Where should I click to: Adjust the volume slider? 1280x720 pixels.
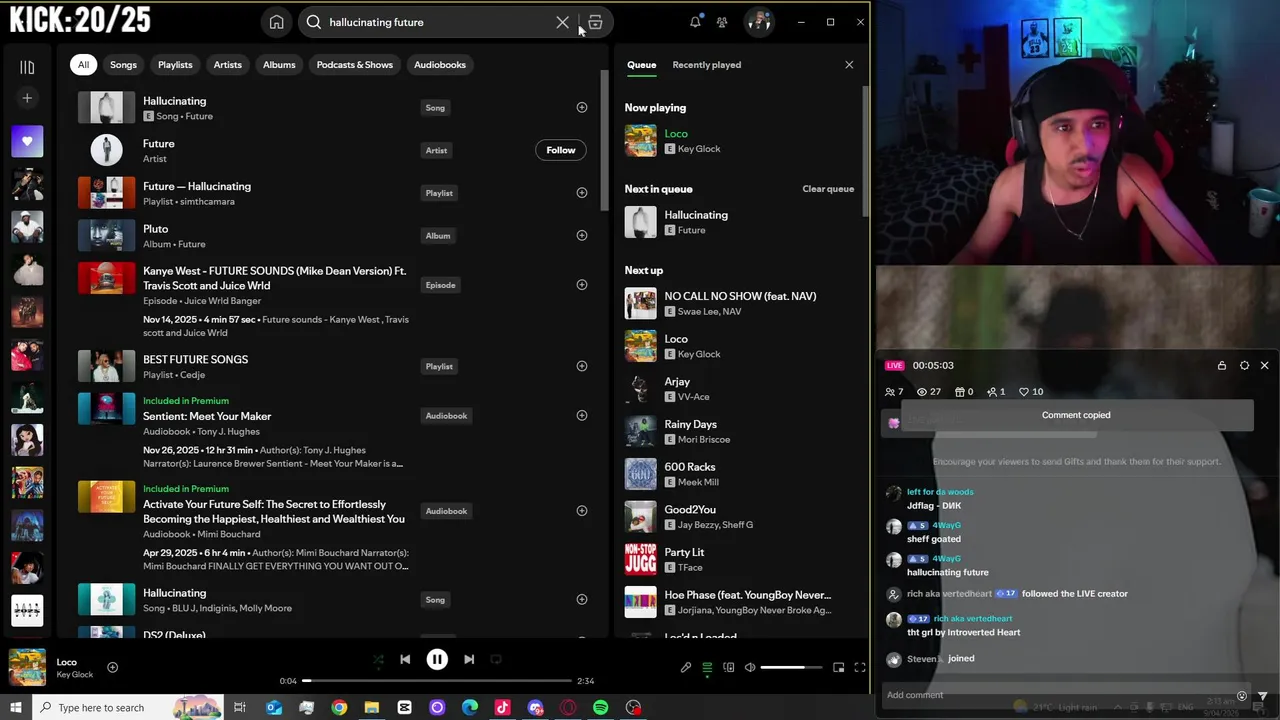click(791, 667)
